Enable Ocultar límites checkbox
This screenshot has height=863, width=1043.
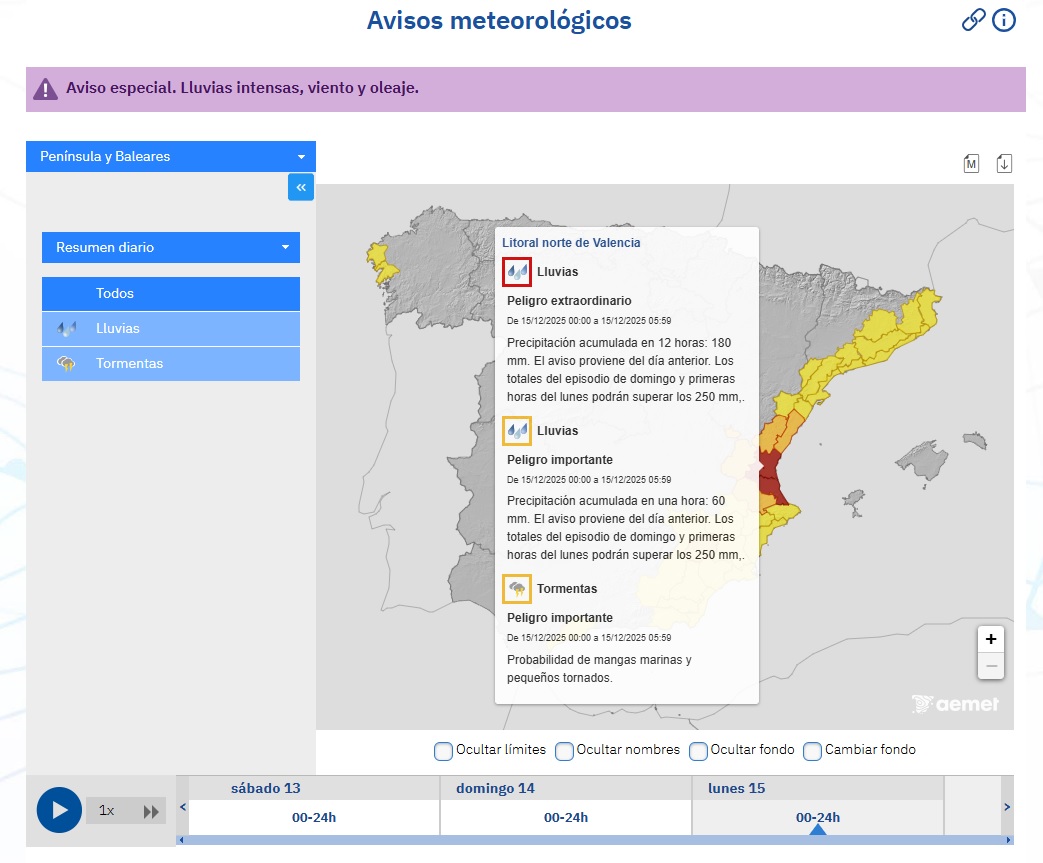pos(443,750)
